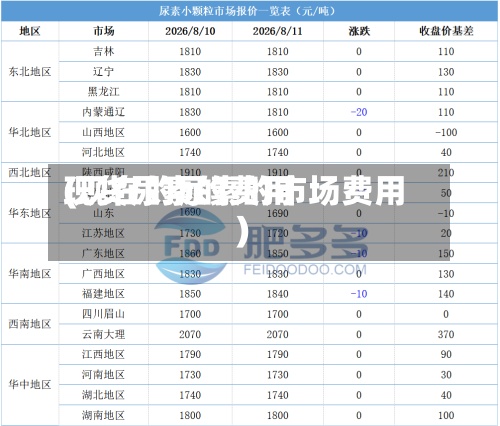The width and height of the screenshot is (500, 426).
Task: Click the 西南地区 region cell
Action: (30, 324)
